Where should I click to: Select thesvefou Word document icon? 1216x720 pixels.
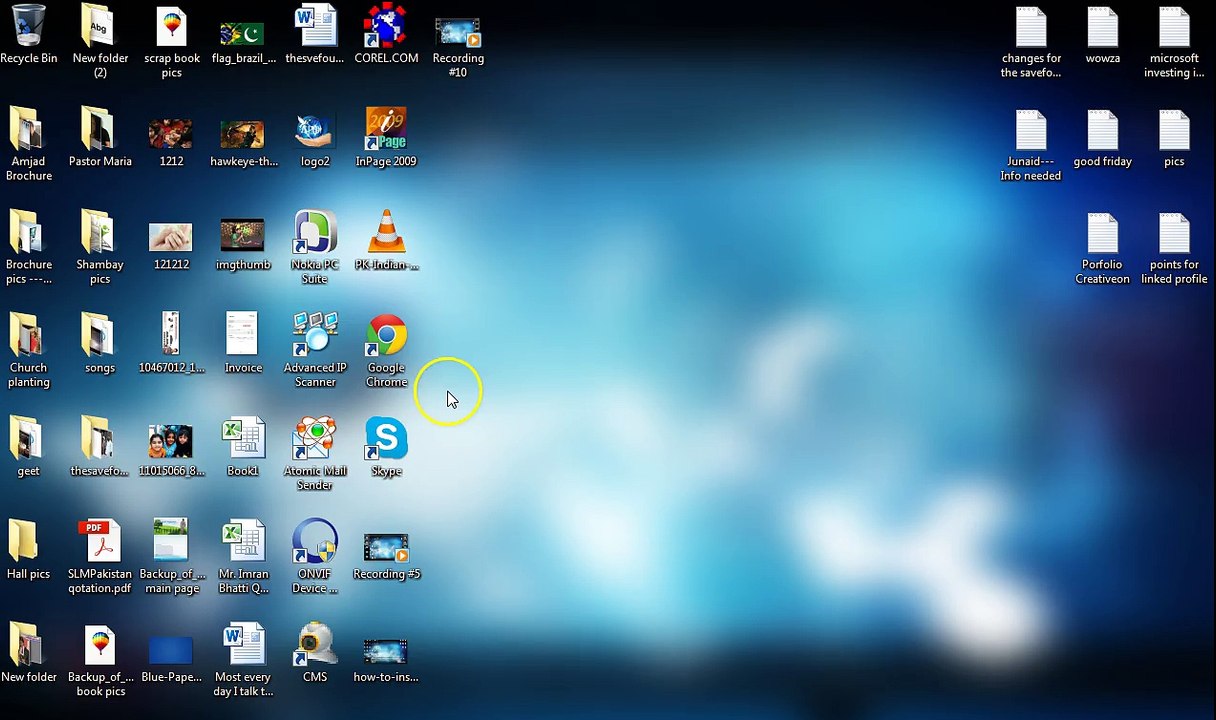[x=314, y=27]
